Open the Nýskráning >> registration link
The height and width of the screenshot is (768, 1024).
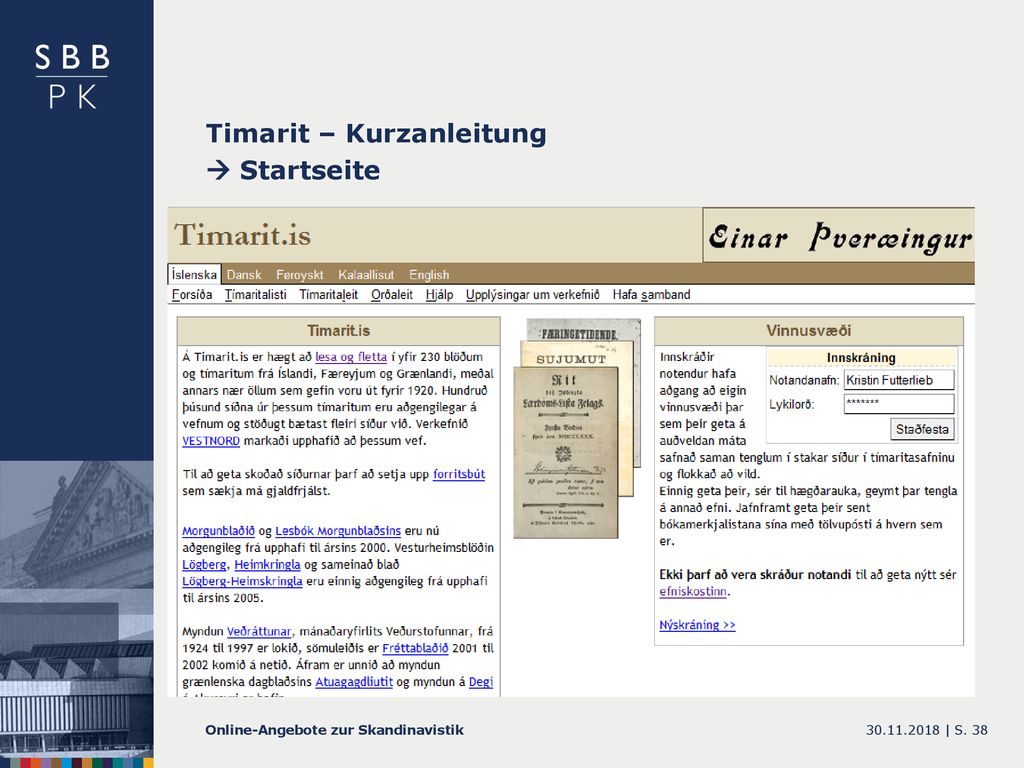click(x=697, y=625)
